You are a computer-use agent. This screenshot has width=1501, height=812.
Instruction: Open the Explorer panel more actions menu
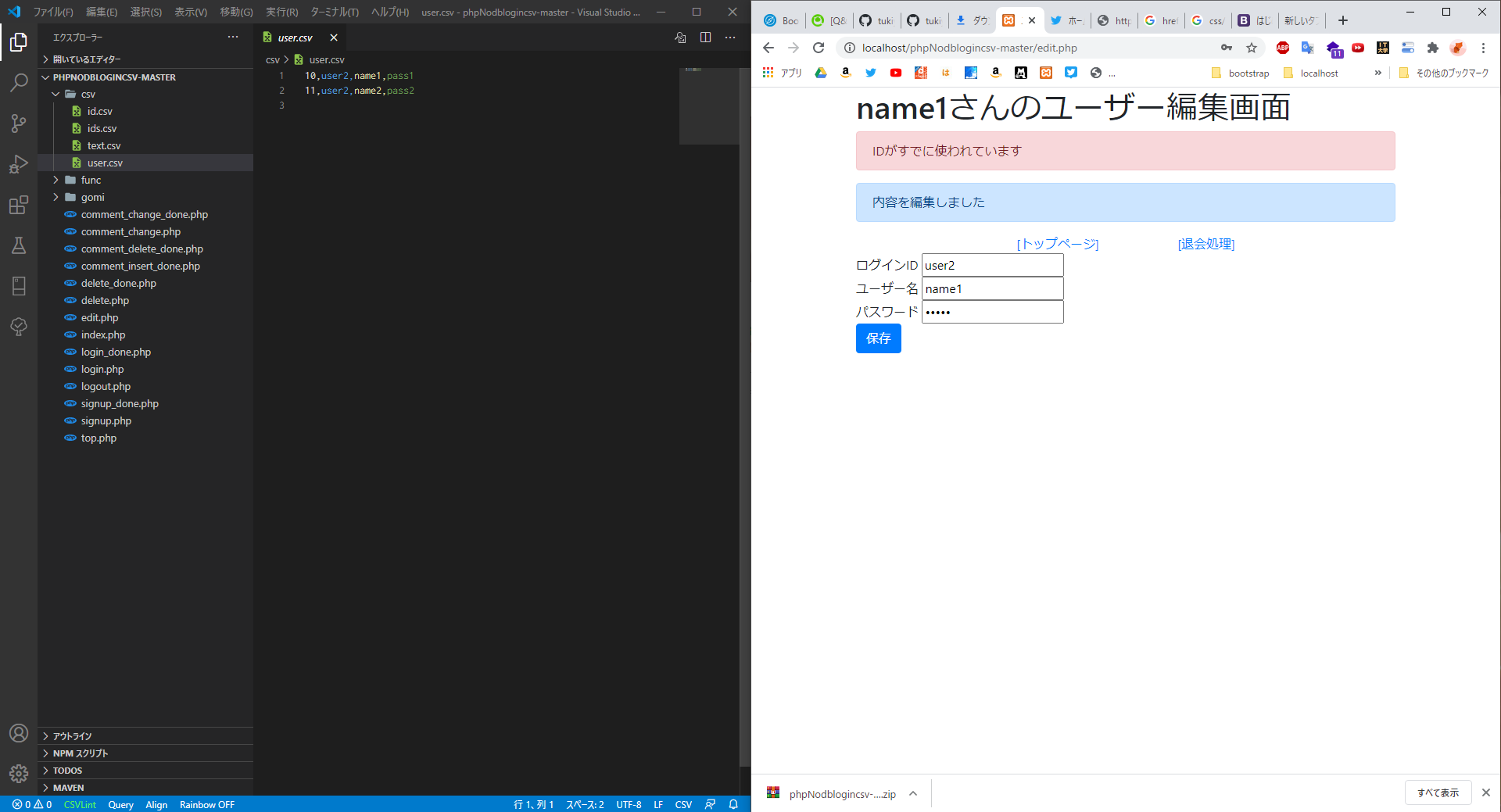coord(233,38)
